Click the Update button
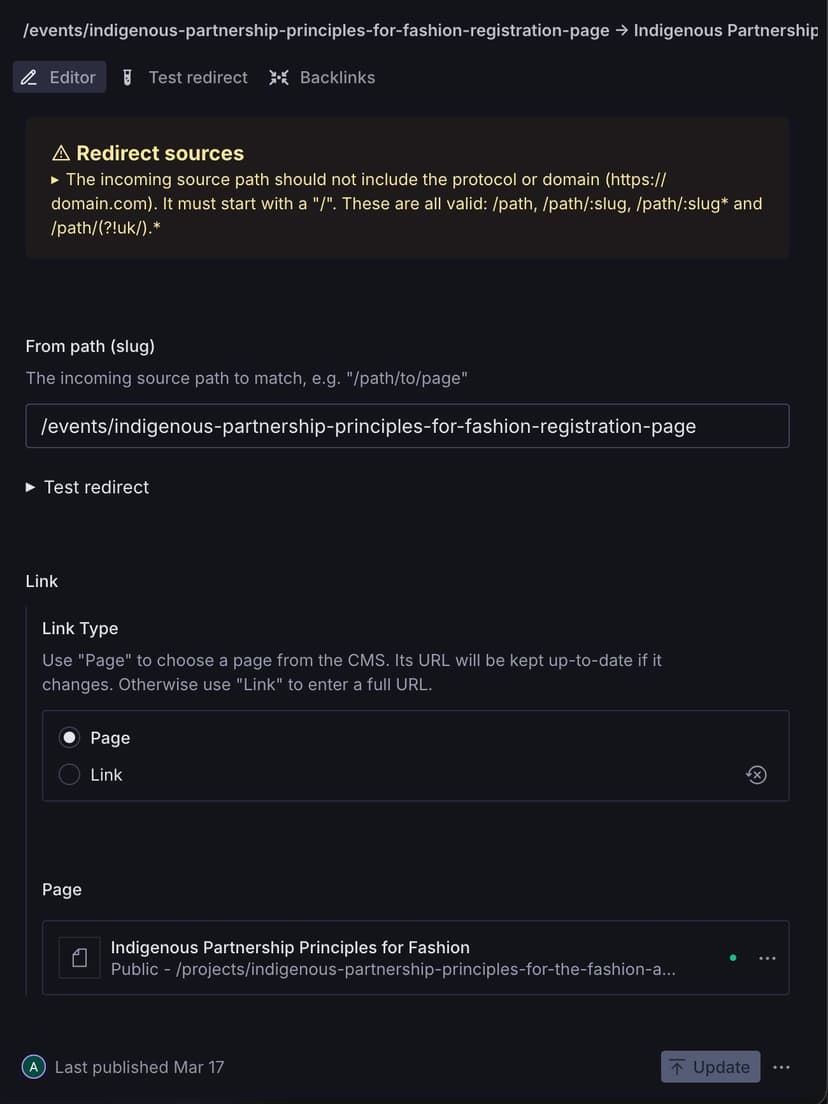Viewport: 828px width, 1104px height. [710, 1067]
